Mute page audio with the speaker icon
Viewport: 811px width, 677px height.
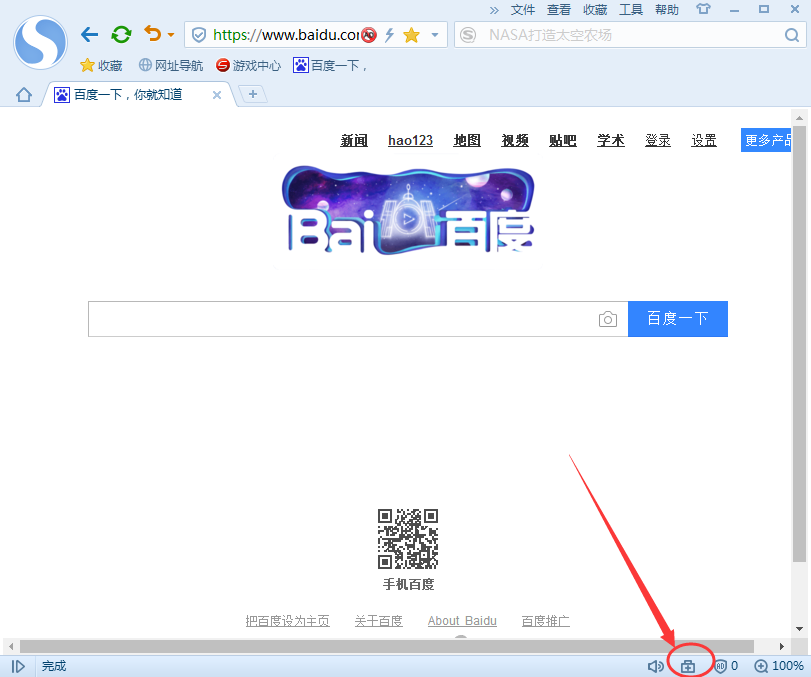[x=656, y=665]
